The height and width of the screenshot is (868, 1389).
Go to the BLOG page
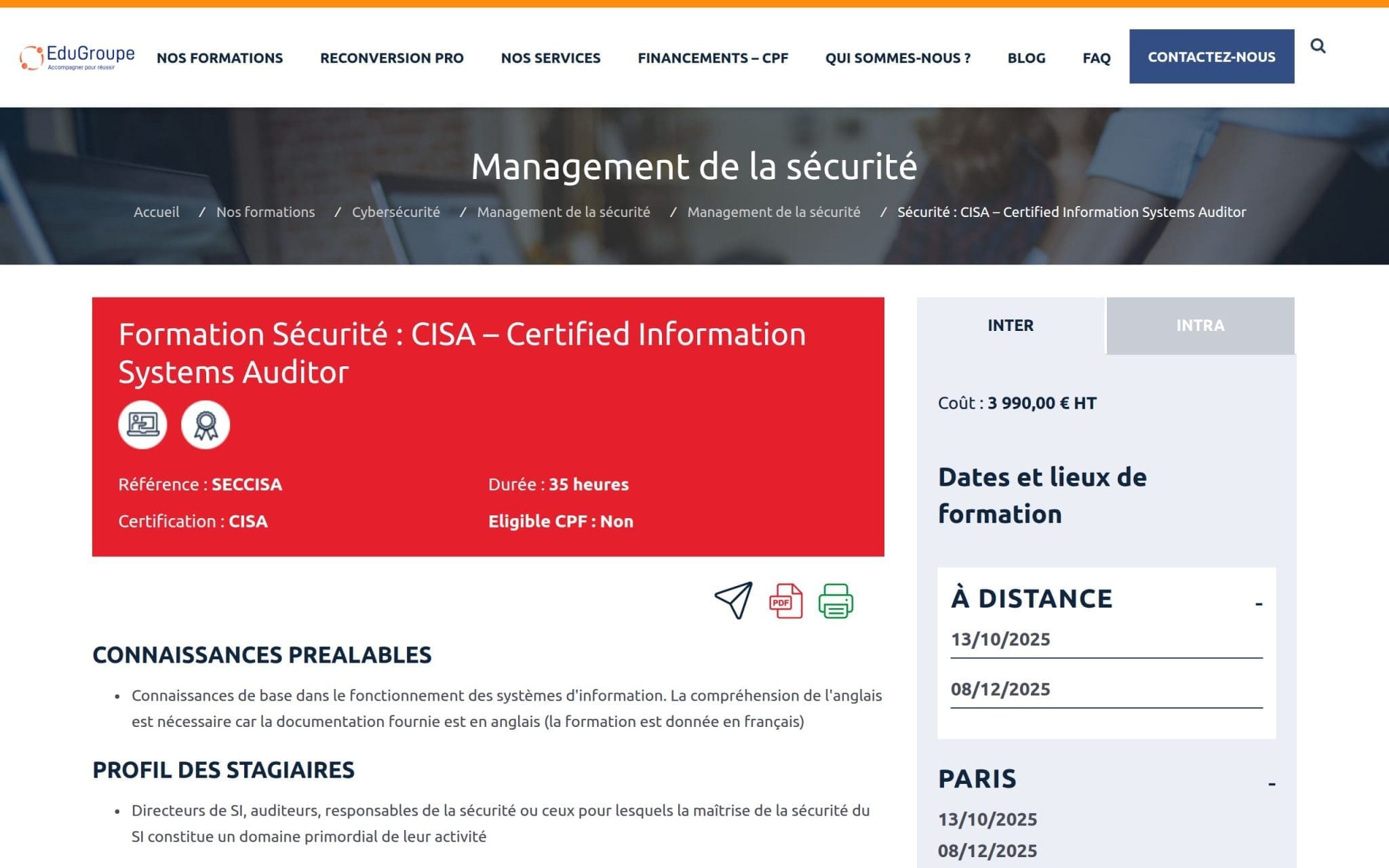[x=1026, y=58]
